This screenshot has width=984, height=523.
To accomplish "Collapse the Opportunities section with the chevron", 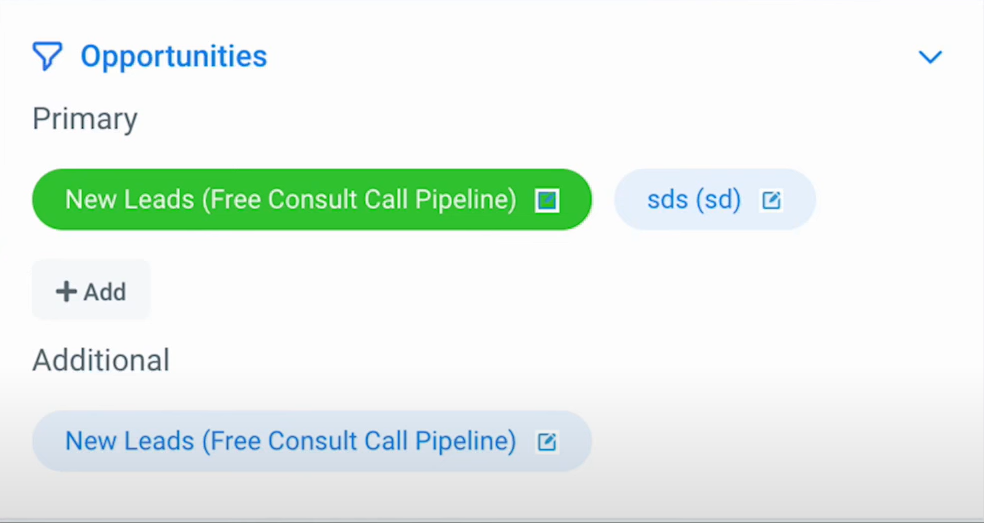I will click(x=930, y=57).
